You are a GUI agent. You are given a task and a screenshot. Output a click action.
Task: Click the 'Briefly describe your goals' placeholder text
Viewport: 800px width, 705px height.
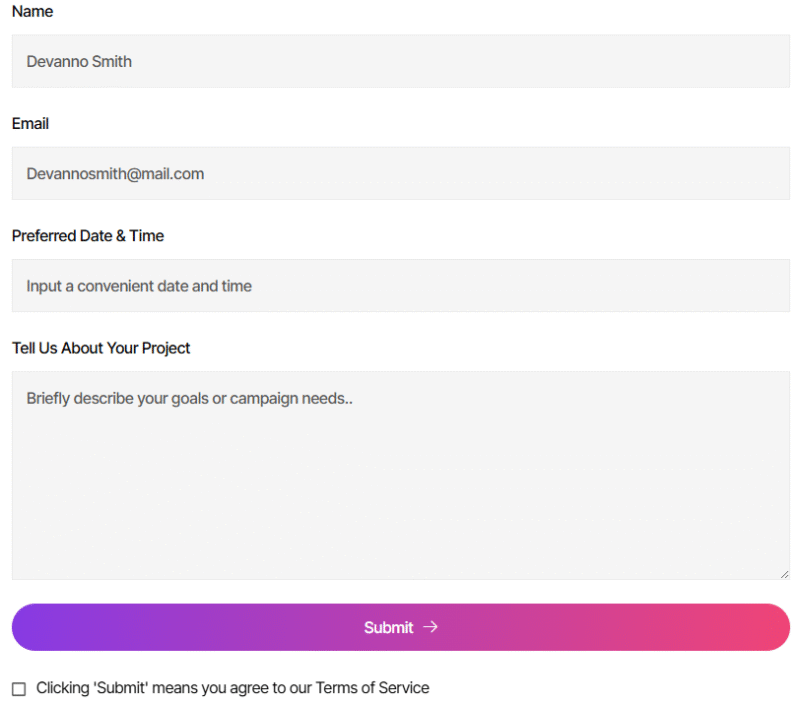point(189,398)
